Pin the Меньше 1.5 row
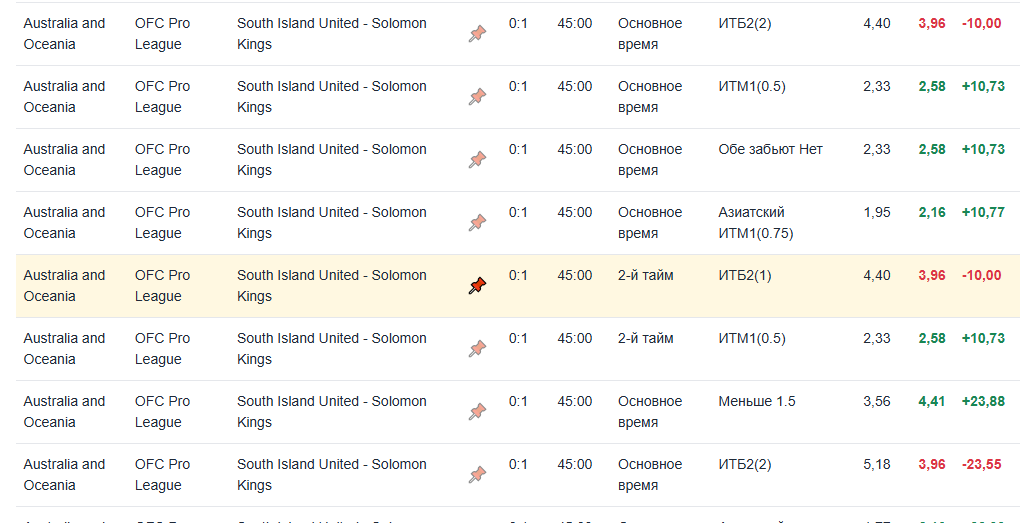 click(477, 412)
